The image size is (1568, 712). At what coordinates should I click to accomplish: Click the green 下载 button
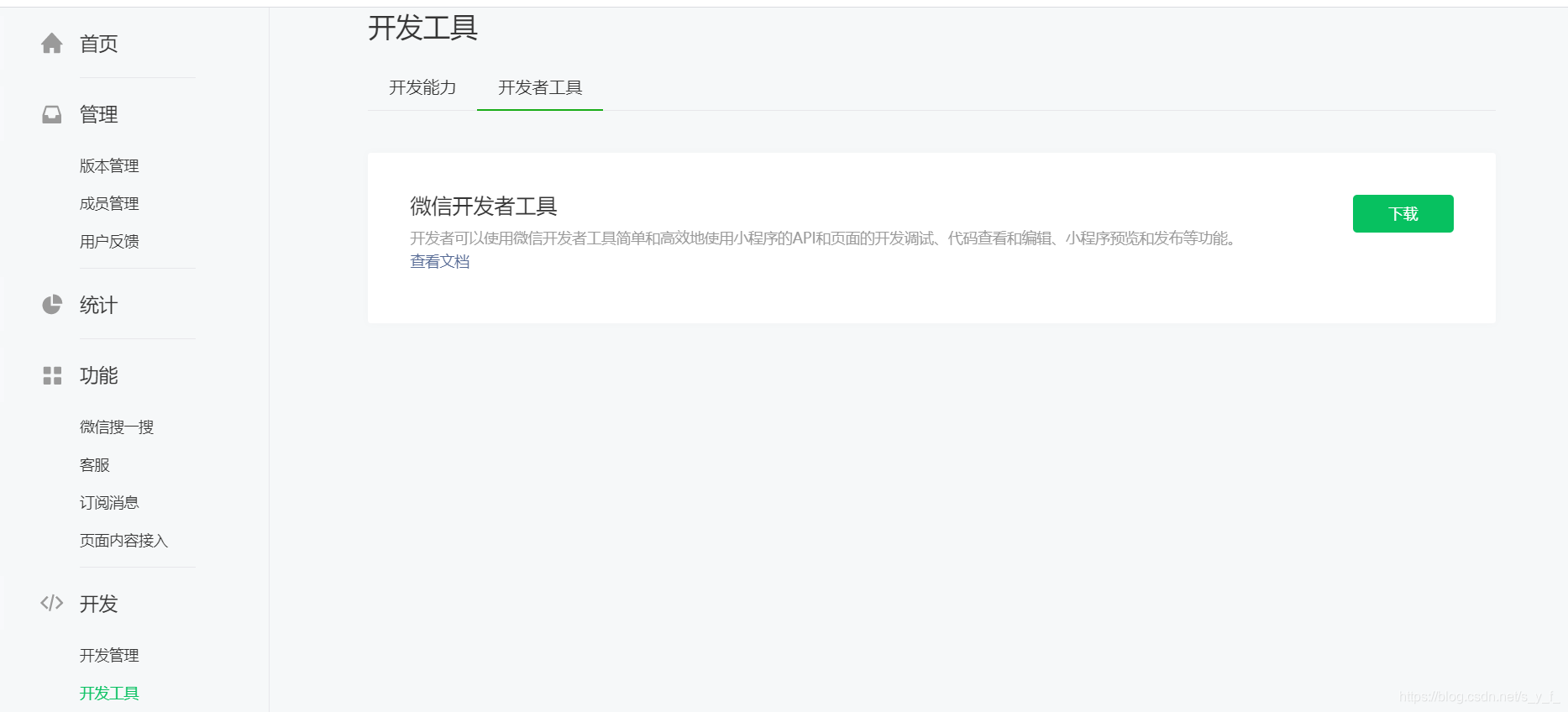pyautogui.click(x=1403, y=213)
